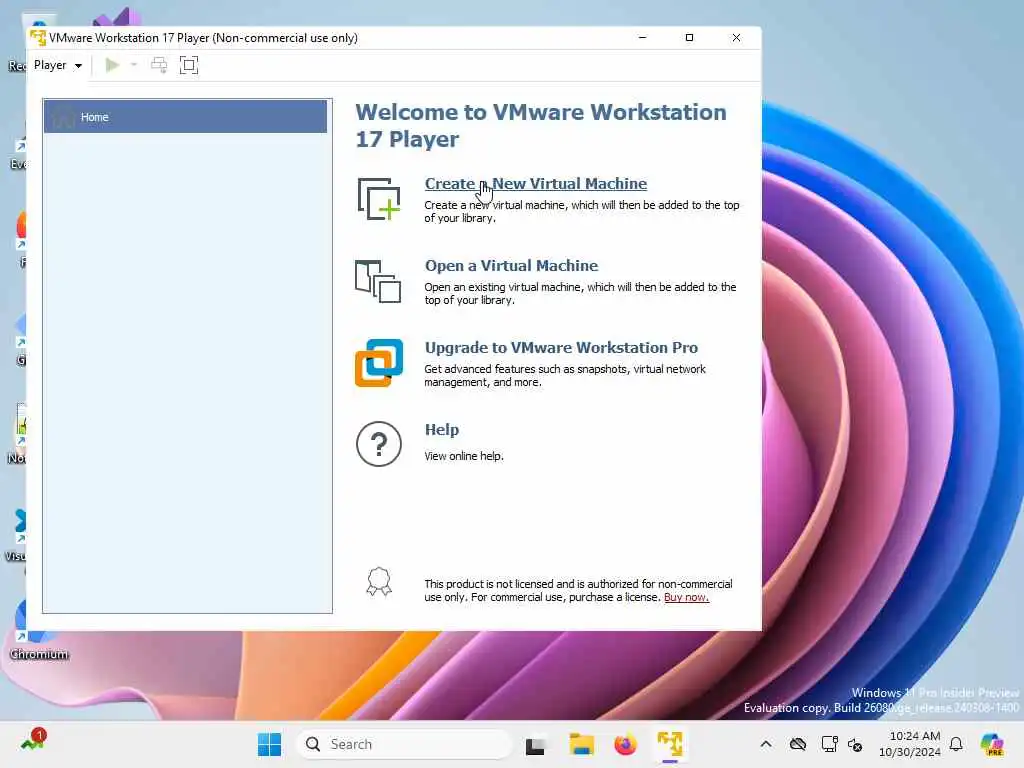
Task: Open the Help link
Action: [441, 430]
